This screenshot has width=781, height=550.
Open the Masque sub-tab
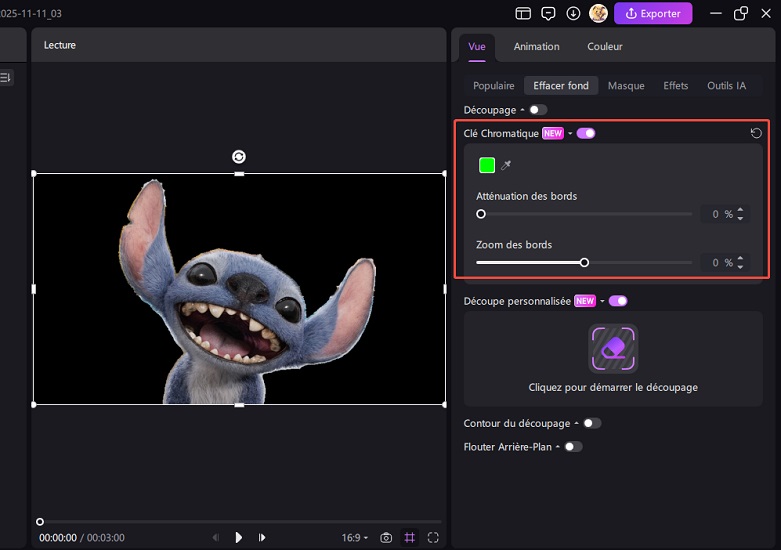tap(626, 86)
